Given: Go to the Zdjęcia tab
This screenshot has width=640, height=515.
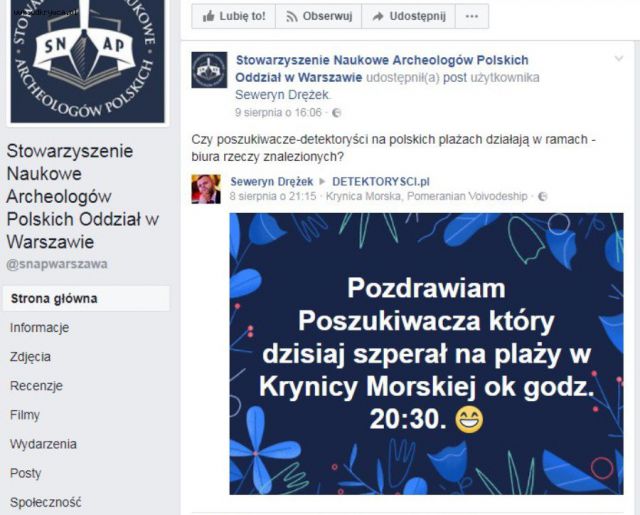Looking at the screenshot, I should 31,357.
